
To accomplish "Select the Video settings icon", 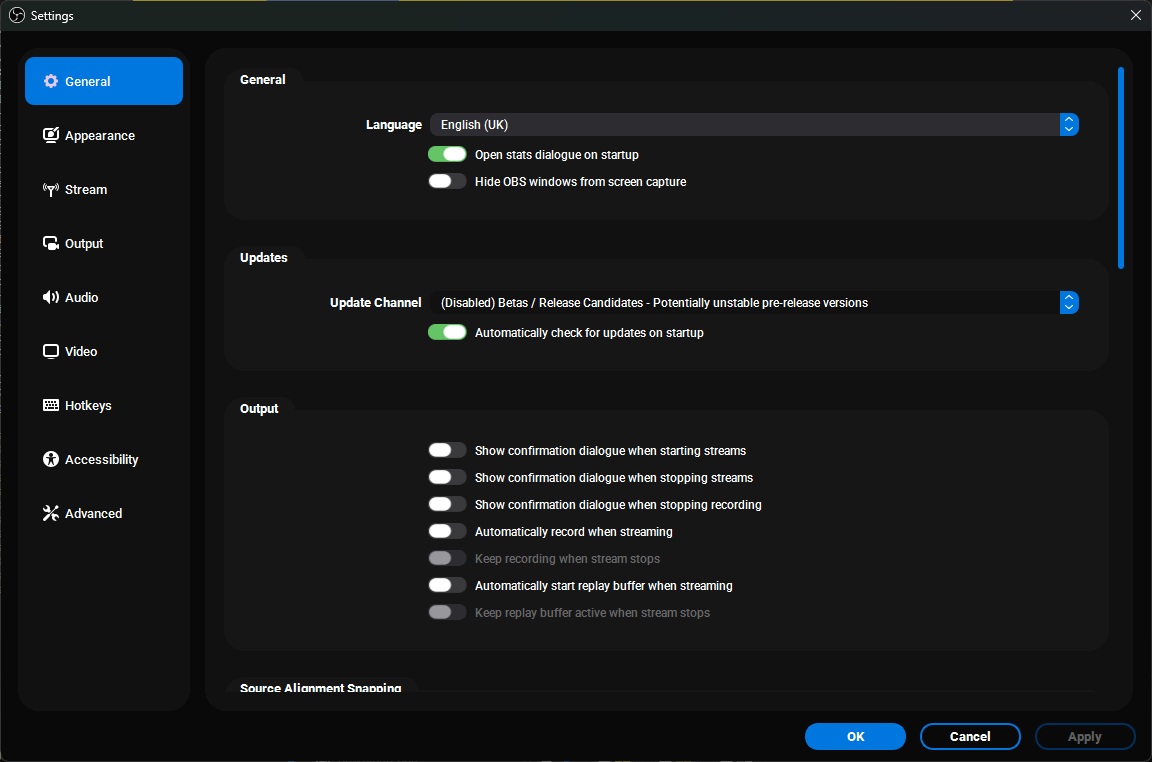I will click(50, 351).
